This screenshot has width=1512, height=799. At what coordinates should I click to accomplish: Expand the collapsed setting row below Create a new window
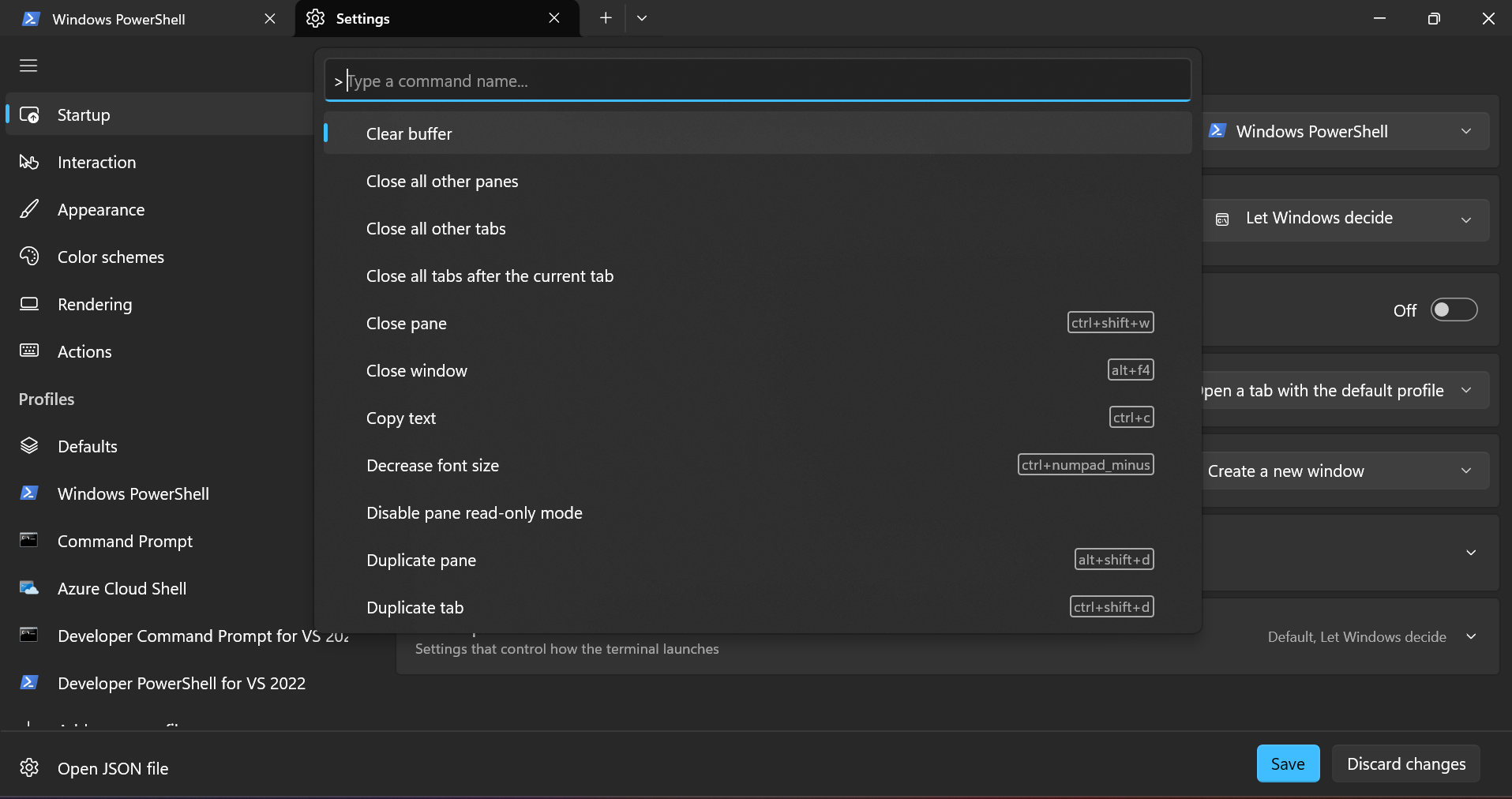click(x=1471, y=553)
